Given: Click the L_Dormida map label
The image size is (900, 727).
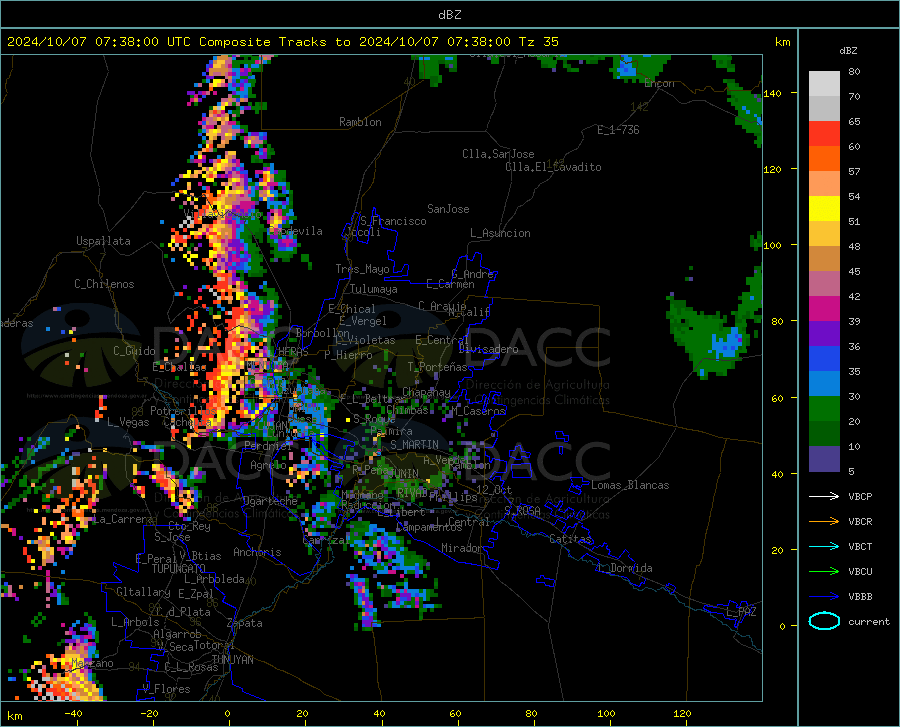Looking at the screenshot, I should 624,568.
